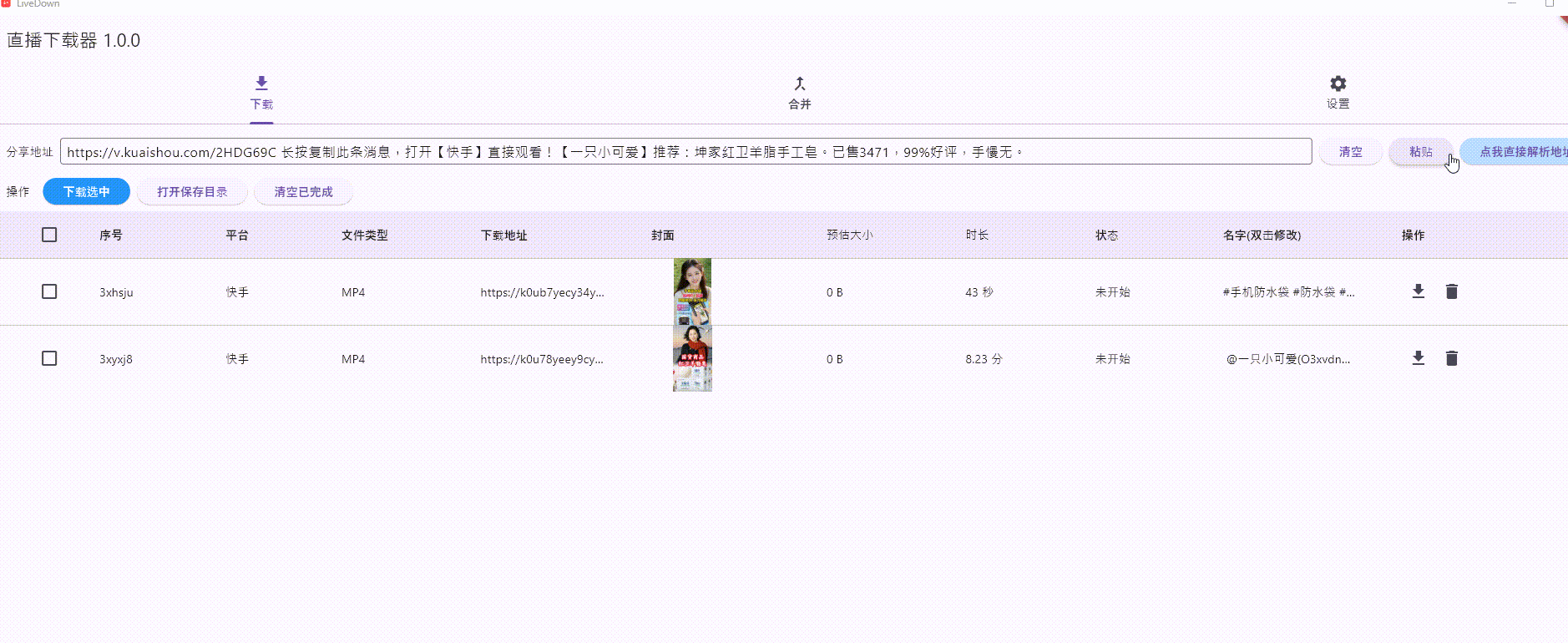Image resolution: width=1568 pixels, height=643 pixels.
Task: Switch to the 设置 tab
Action: (1338, 104)
